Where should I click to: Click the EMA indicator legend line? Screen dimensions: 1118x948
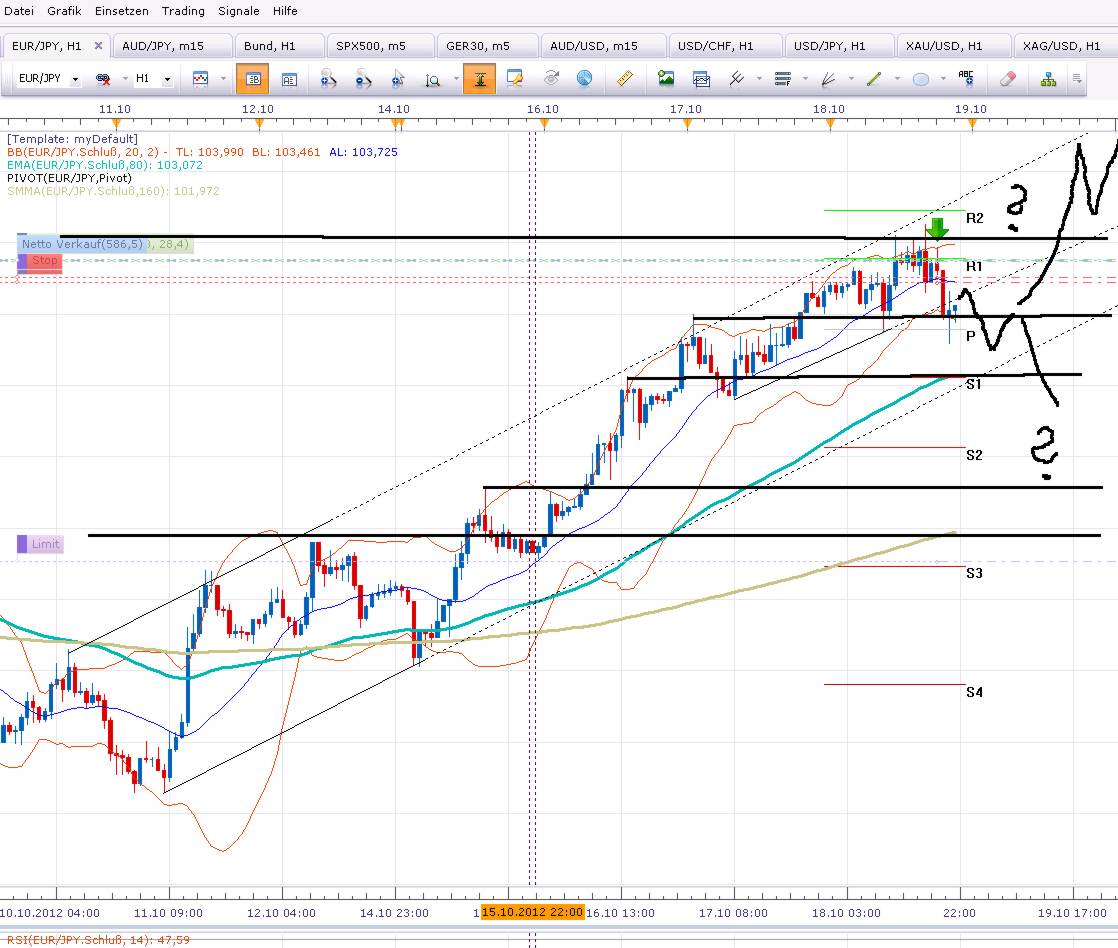click(x=105, y=165)
